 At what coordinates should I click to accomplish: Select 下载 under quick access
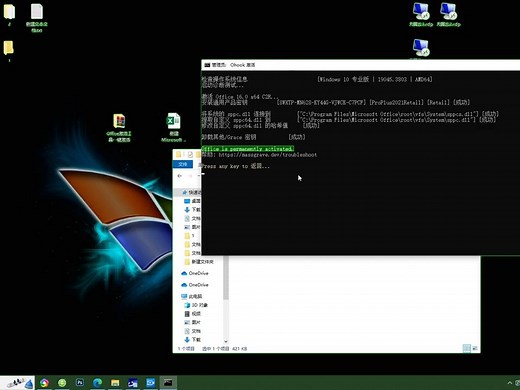(192, 210)
